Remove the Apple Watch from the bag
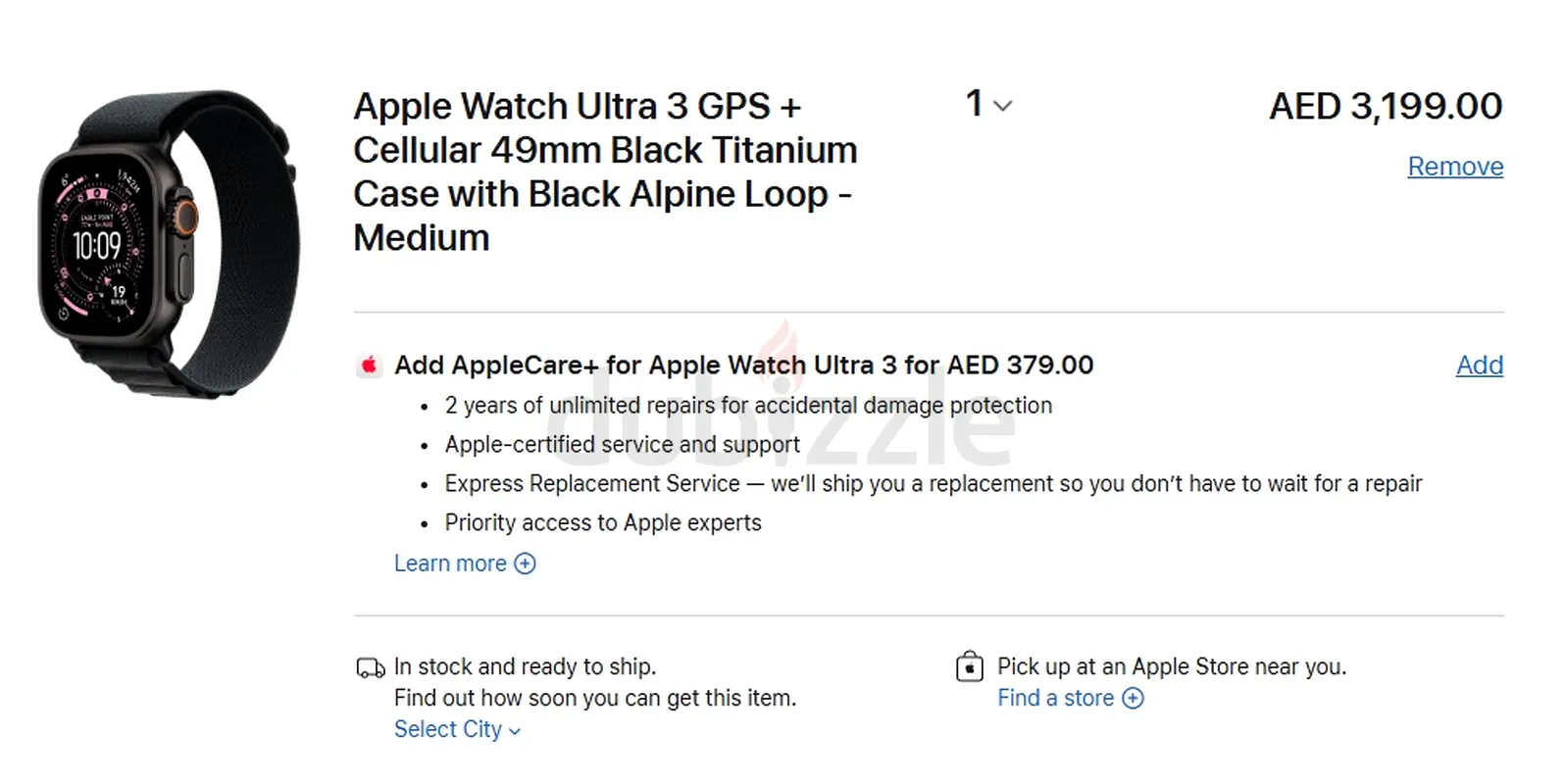This screenshot has width=1564, height=784. point(1454,167)
